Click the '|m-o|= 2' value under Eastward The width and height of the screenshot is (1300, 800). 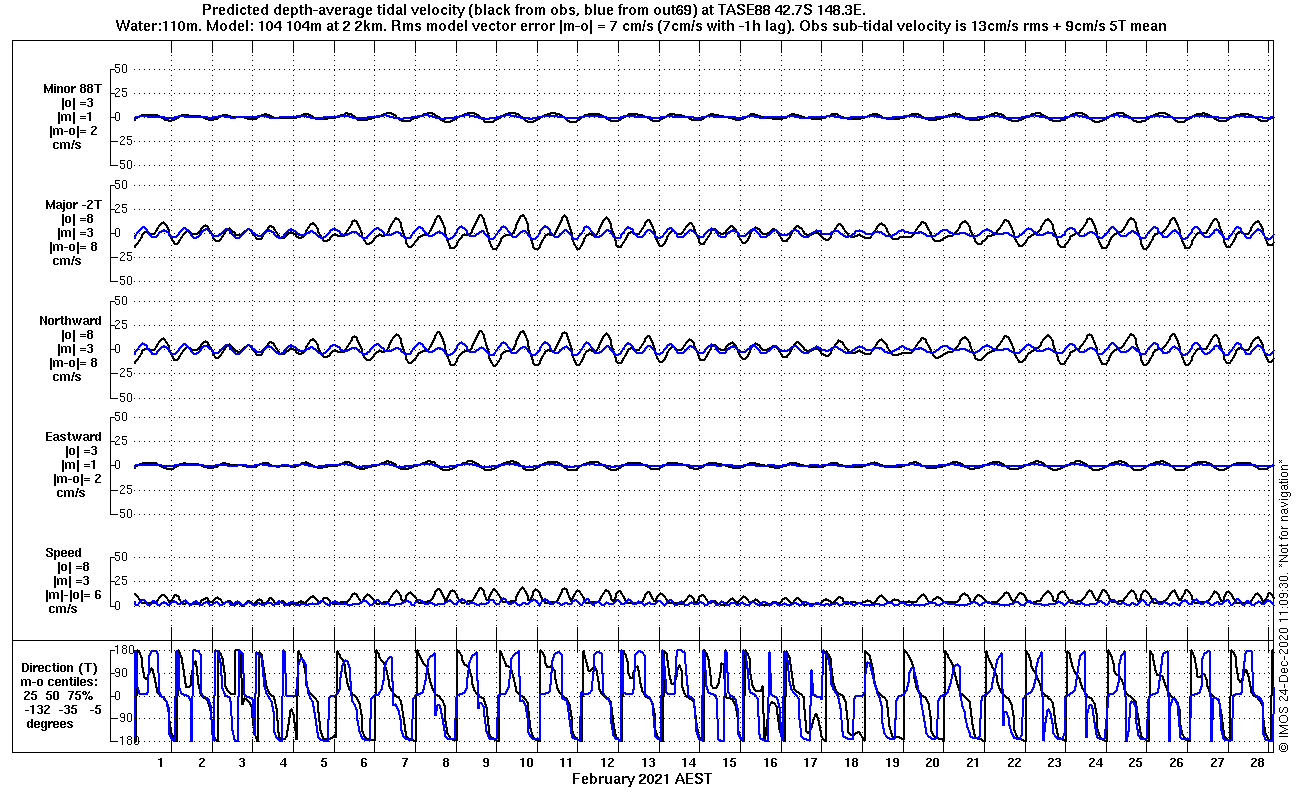(77, 479)
